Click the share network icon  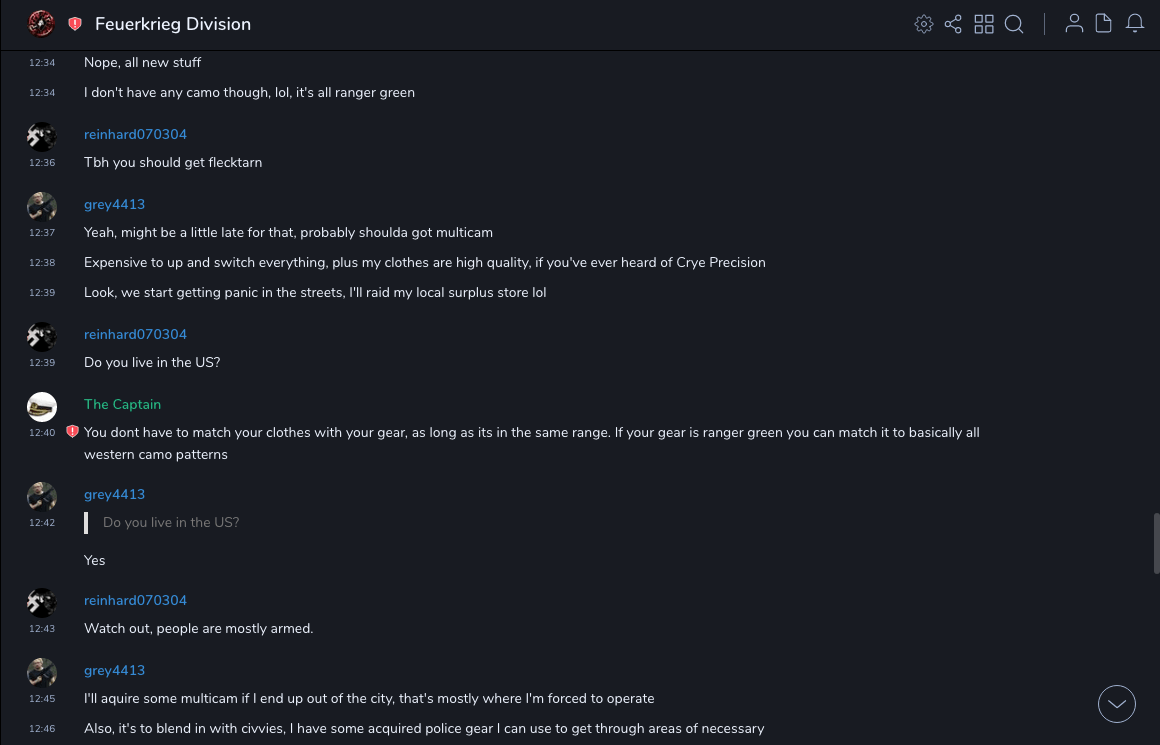click(x=953, y=24)
